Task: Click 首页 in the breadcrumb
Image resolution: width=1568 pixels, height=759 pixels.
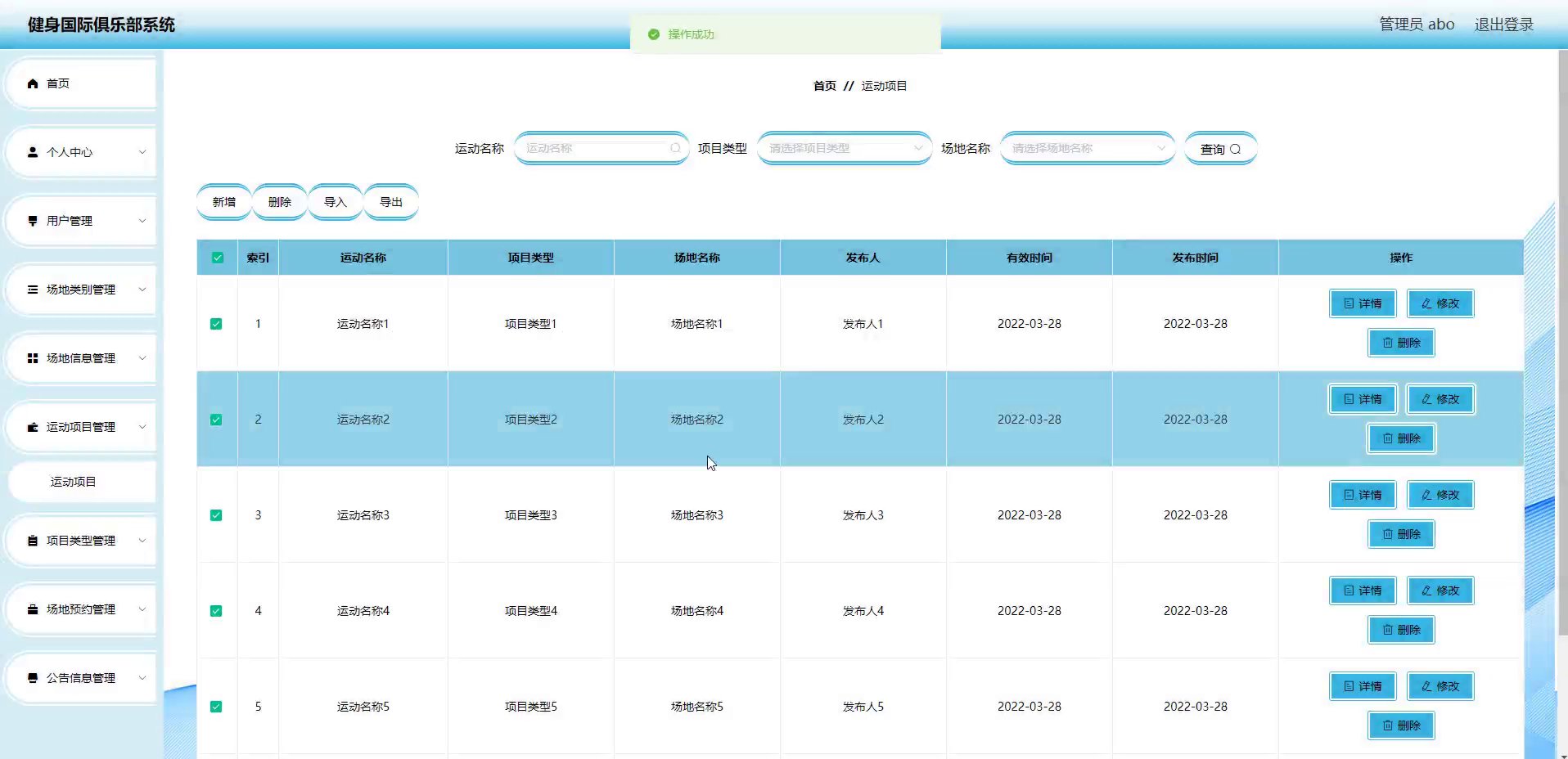Action: click(825, 86)
